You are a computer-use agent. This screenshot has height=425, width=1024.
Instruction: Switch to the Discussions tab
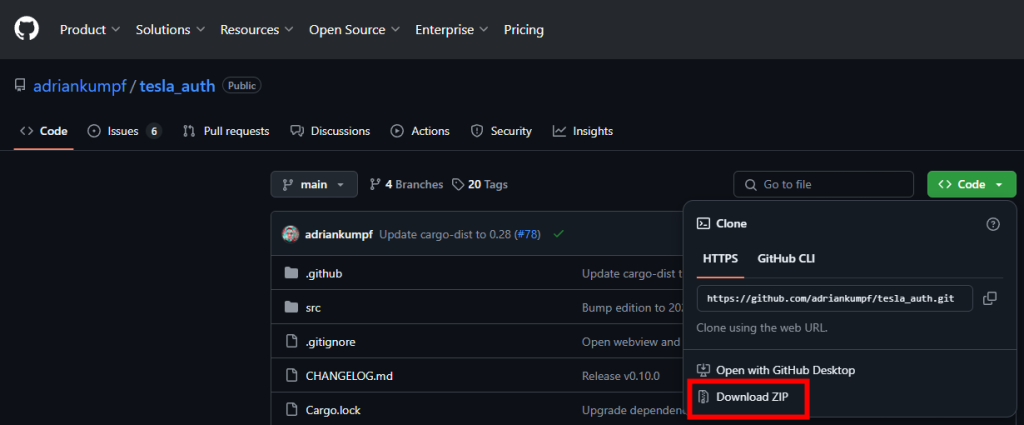click(330, 131)
